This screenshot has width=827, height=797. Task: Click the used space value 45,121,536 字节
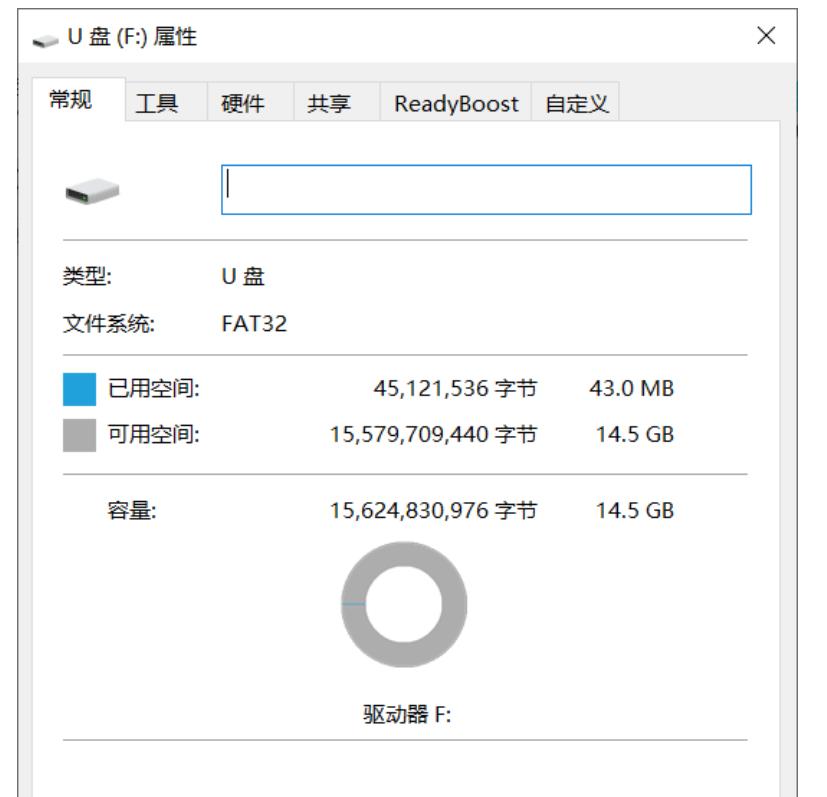coord(455,389)
